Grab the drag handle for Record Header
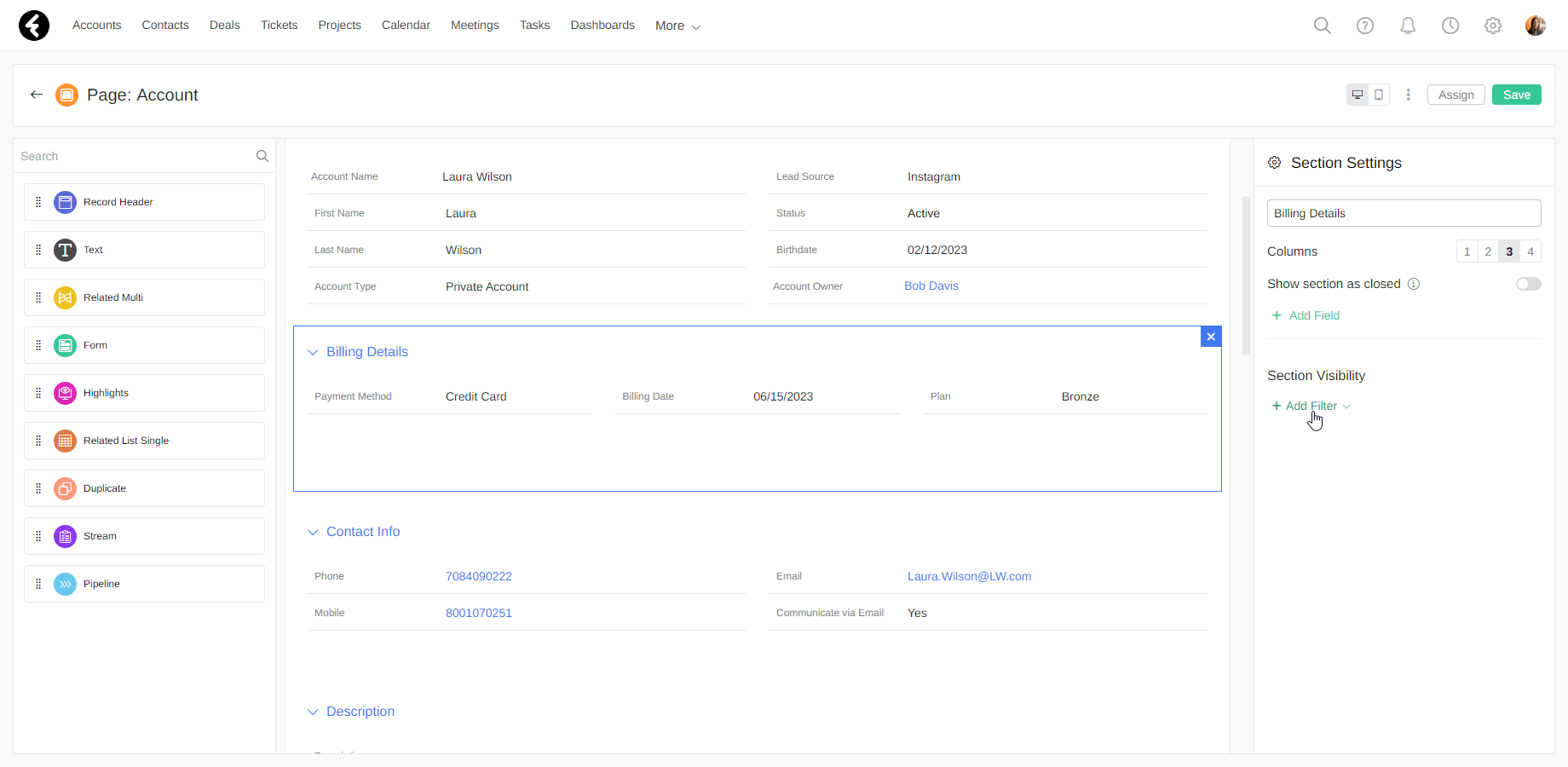Viewport: 1568px width, 767px height. [38, 202]
